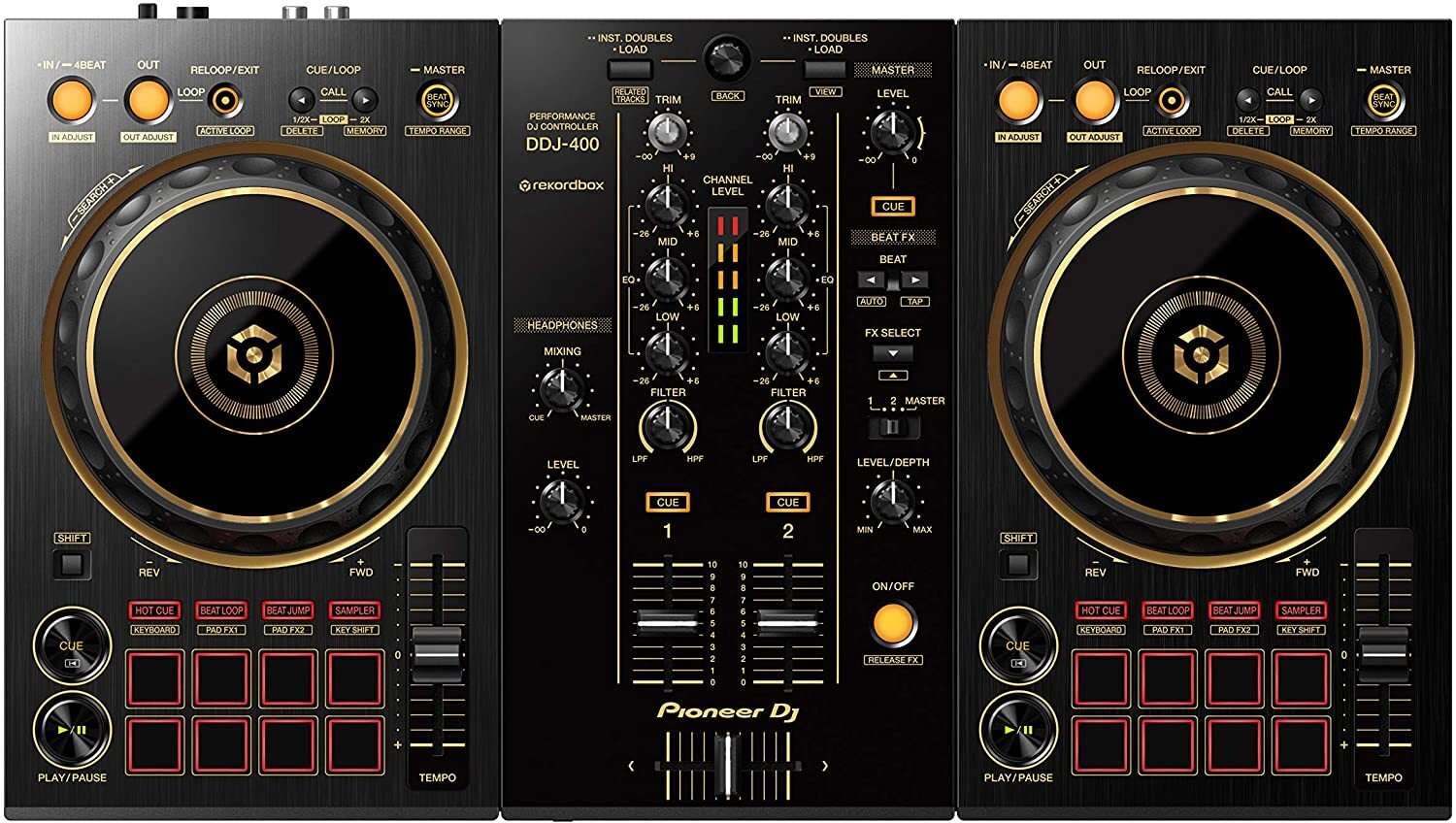The height and width of the screenshot is (823, 1456).
Task: Select BEAT JUMP pad mode on left deck
Action: tap(288, 610)
